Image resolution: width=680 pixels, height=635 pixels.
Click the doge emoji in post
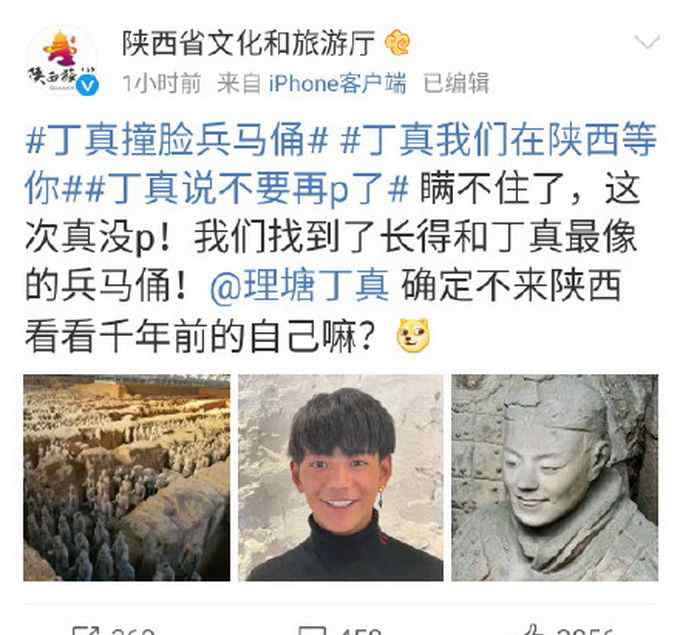tap(413, 335)
